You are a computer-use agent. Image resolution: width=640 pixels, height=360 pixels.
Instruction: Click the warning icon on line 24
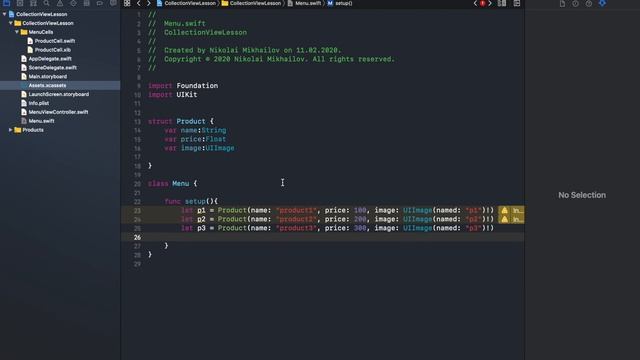[504, 220]
